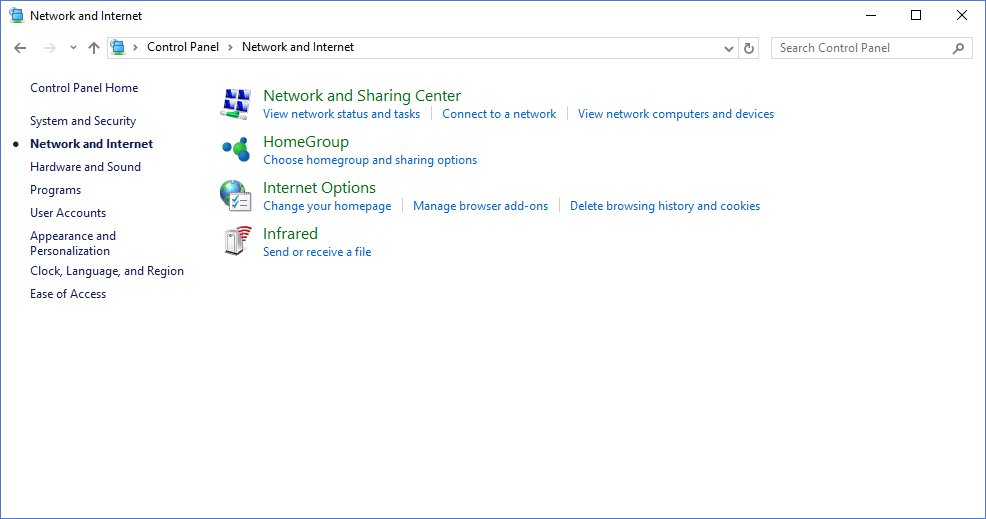
Task: Click the Network and Sharing Center icon
Action: click(235, 103)
